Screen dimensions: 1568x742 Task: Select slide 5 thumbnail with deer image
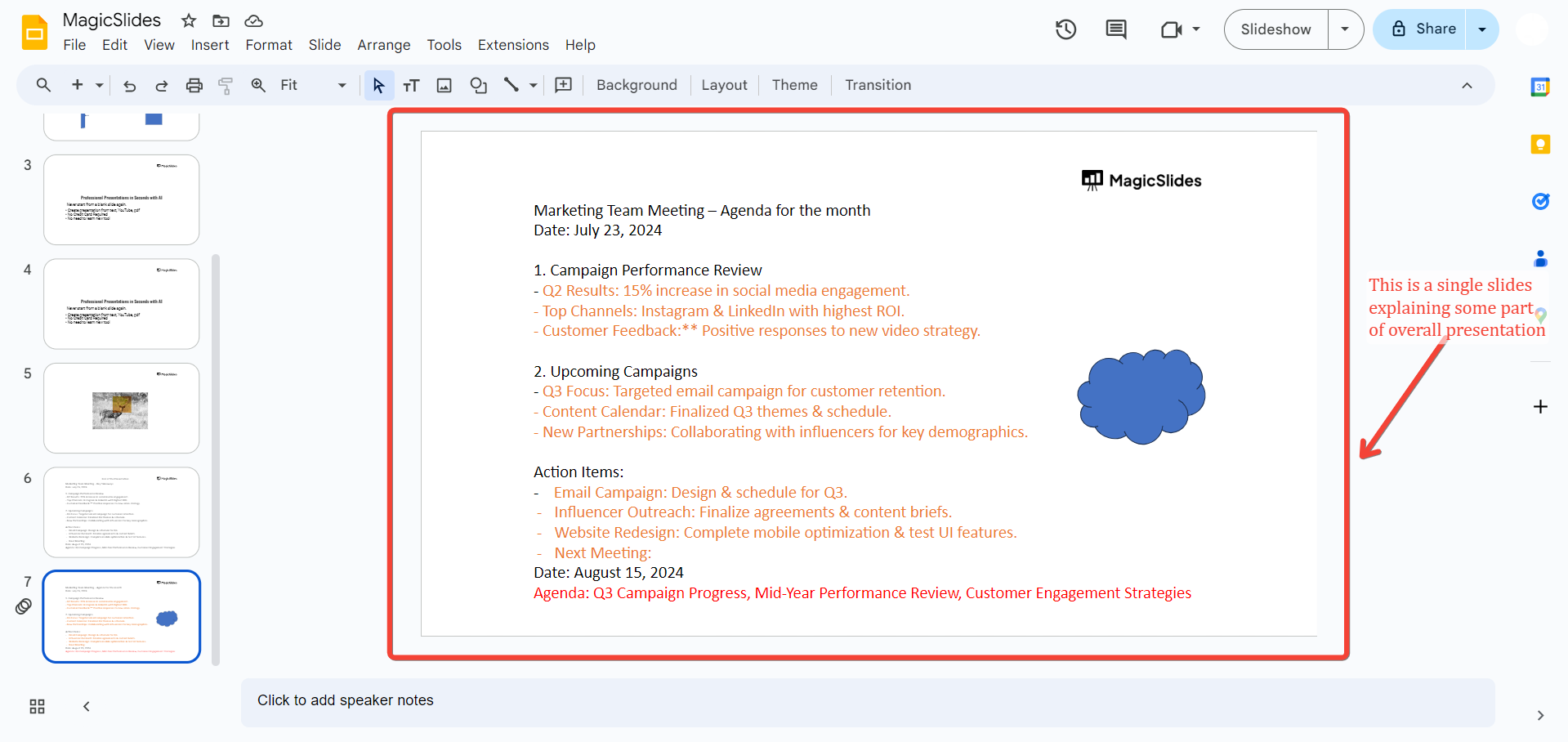click(x=122, y=408)
